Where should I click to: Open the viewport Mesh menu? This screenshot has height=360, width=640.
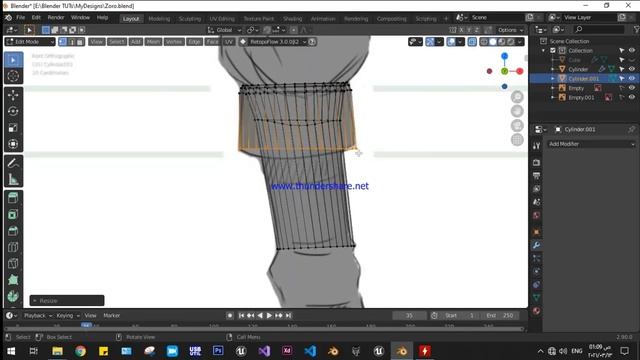(153, 42)
